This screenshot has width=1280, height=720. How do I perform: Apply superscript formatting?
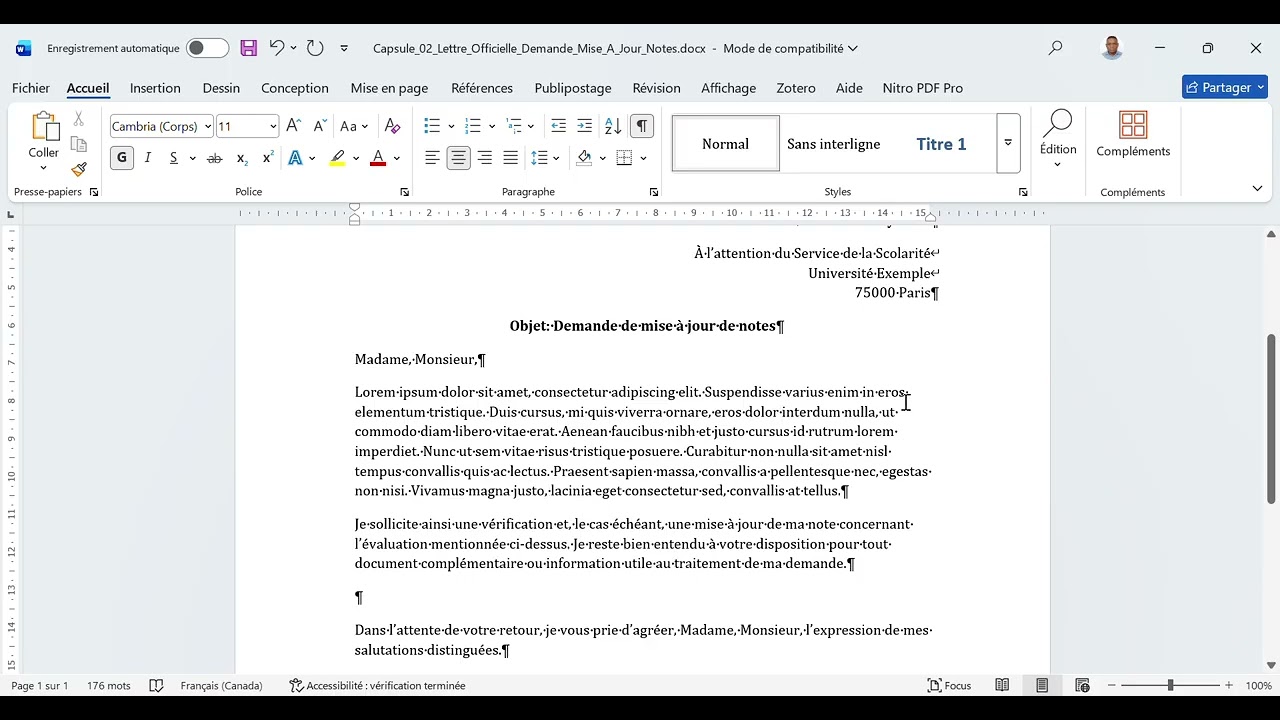[268, 158]
